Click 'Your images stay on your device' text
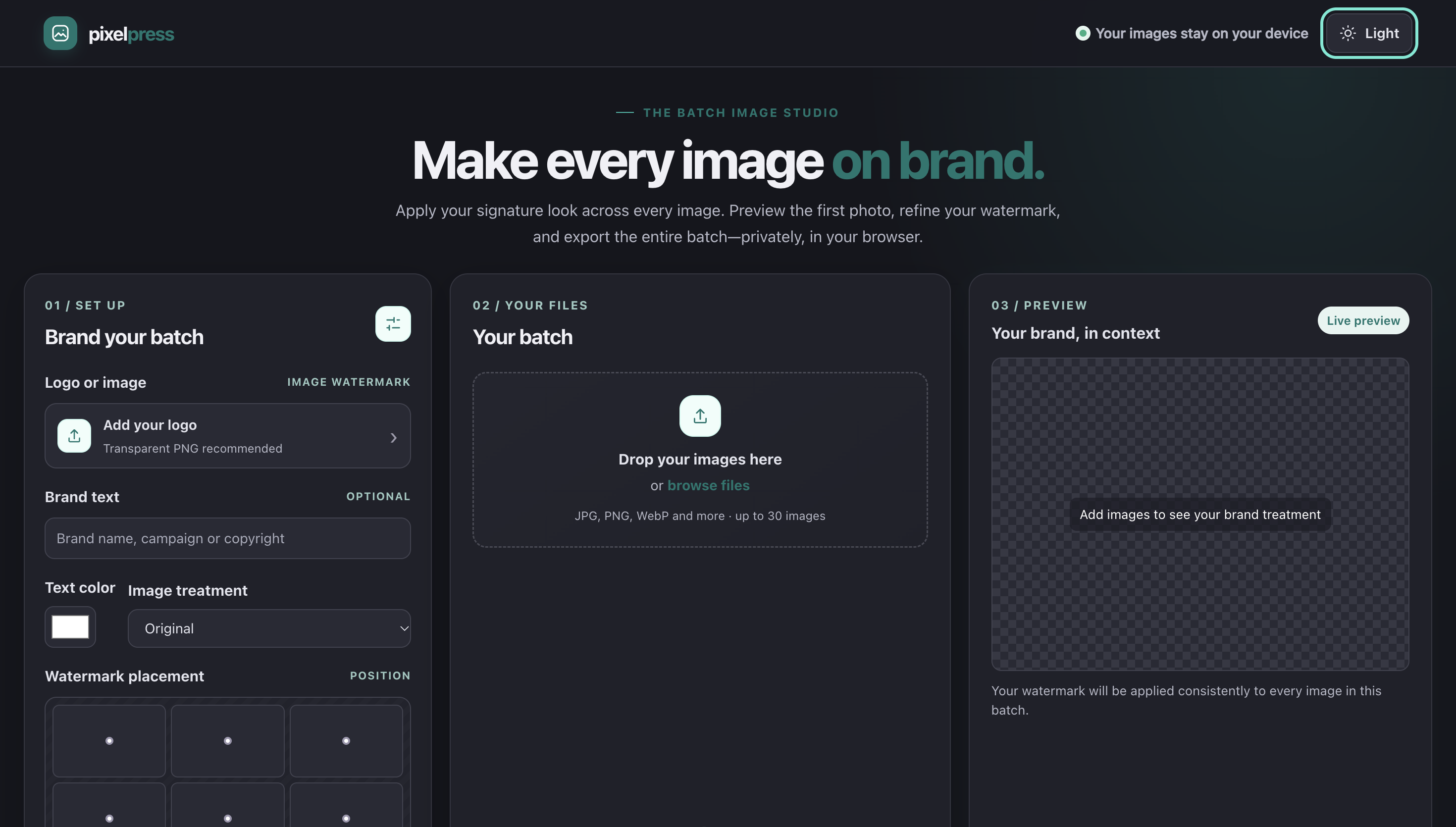Image resolution: width=1456 pixels, height=827 pixels. click(x=1202, y=34)
